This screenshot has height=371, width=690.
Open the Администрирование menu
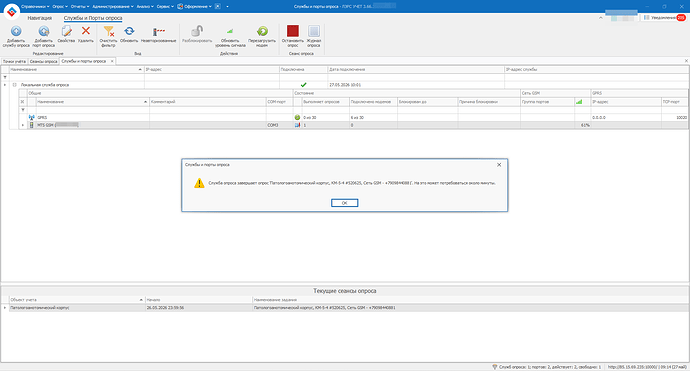coord(113,7)
